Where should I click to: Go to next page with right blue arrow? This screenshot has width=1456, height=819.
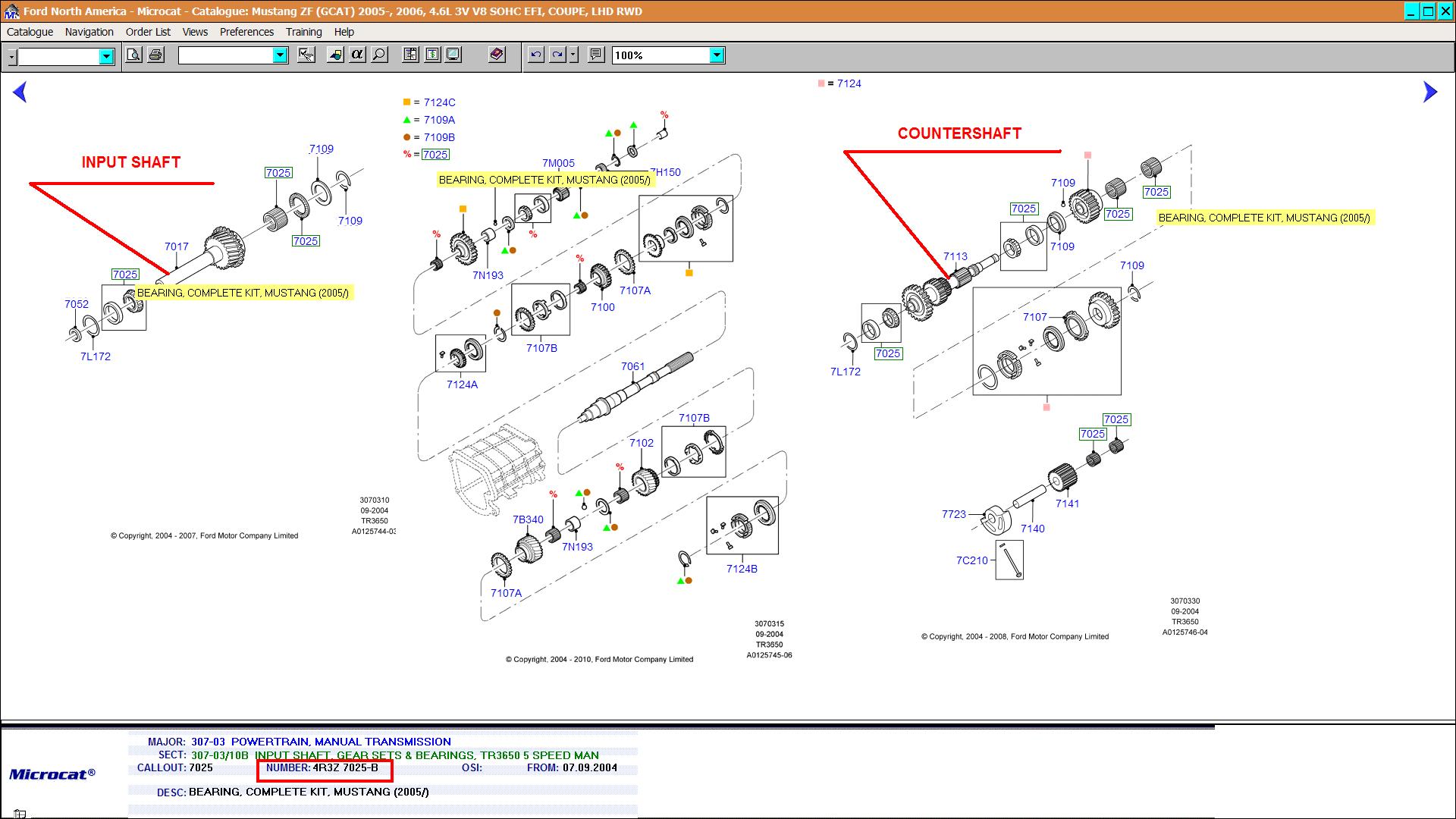(x=1430, y=92)
